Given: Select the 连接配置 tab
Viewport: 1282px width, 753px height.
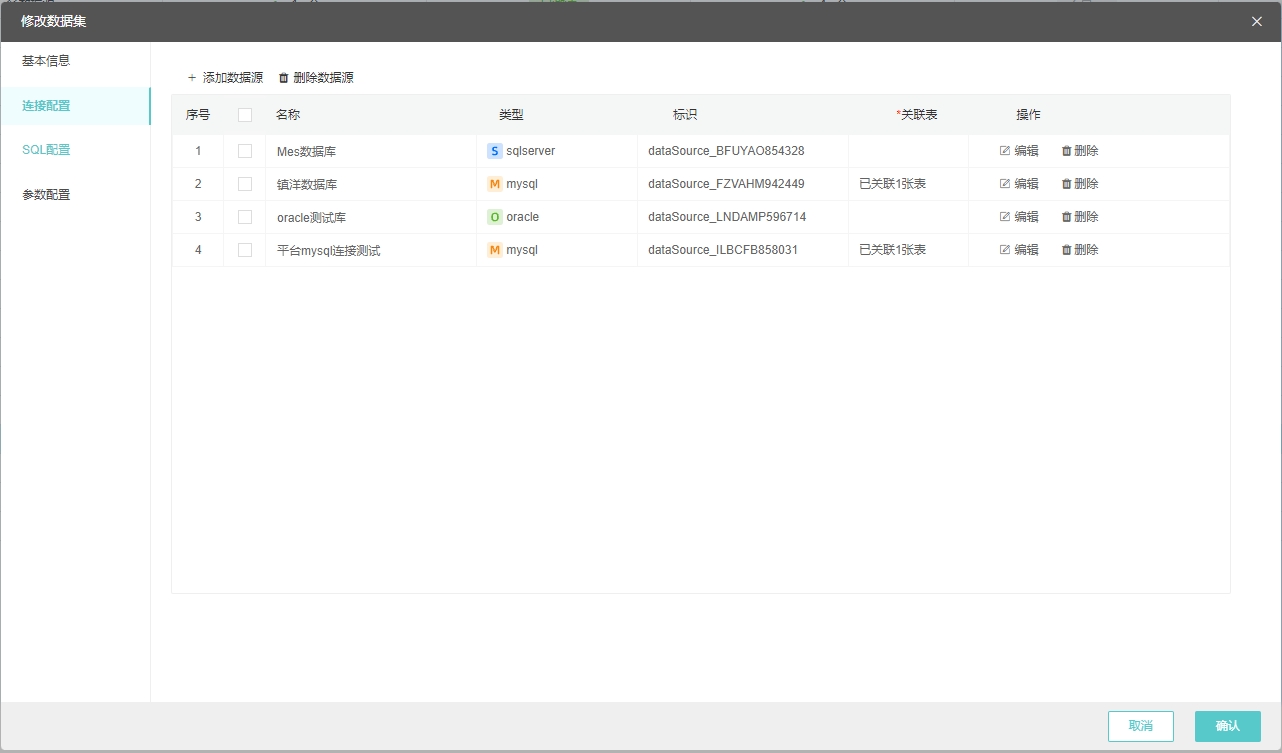Looking at the screenshot, I should pos(75,106).
